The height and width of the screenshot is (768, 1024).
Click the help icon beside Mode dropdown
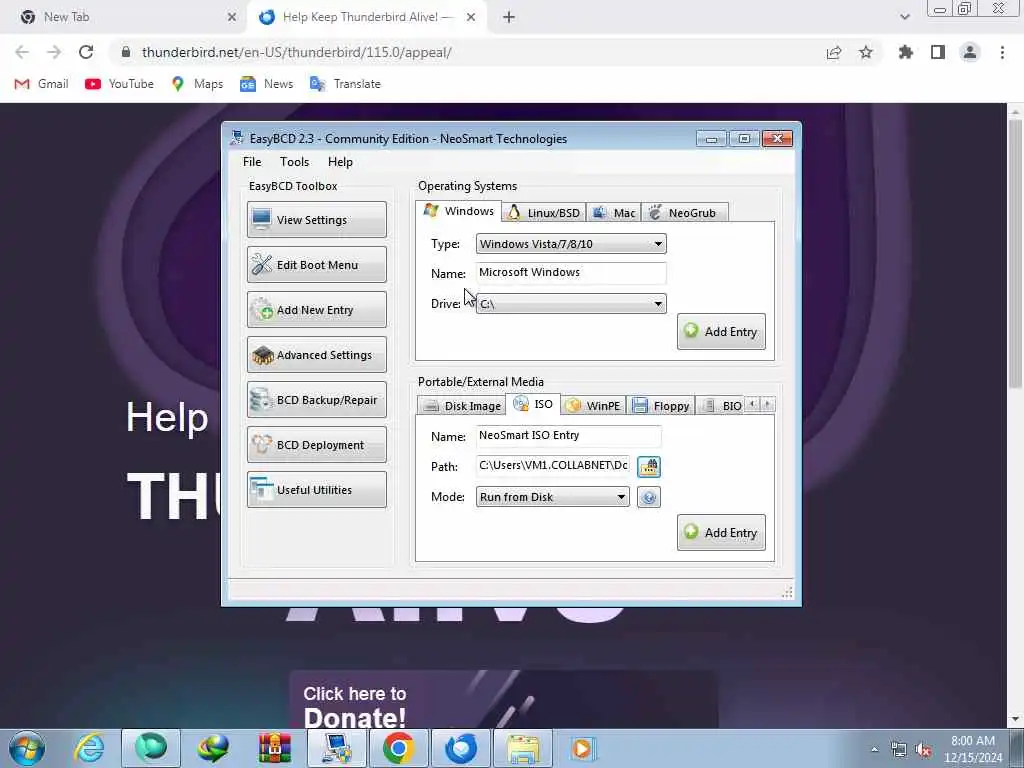coord(648,497)
